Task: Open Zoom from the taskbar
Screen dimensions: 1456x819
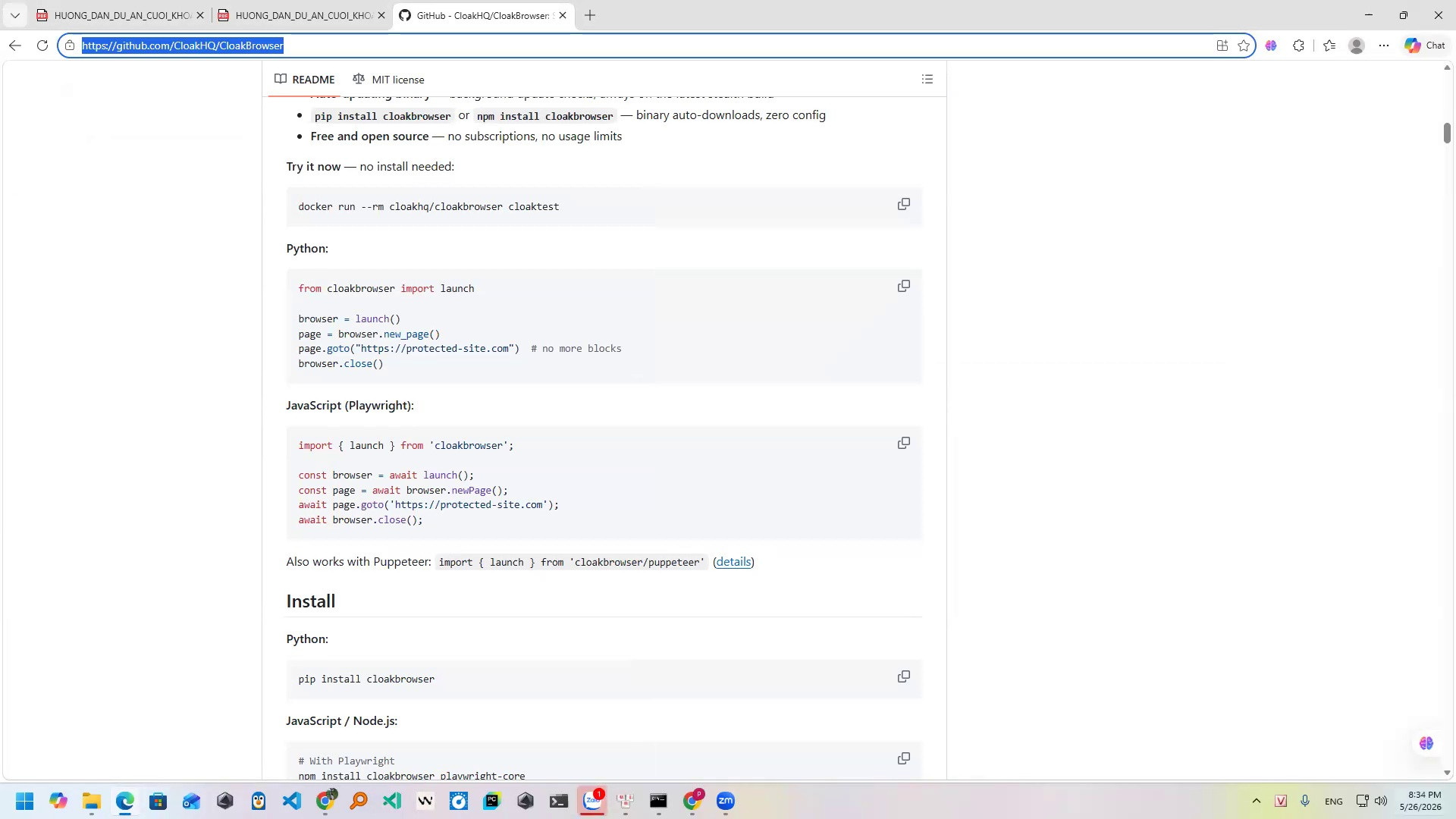Action: [x=726, y=801]
